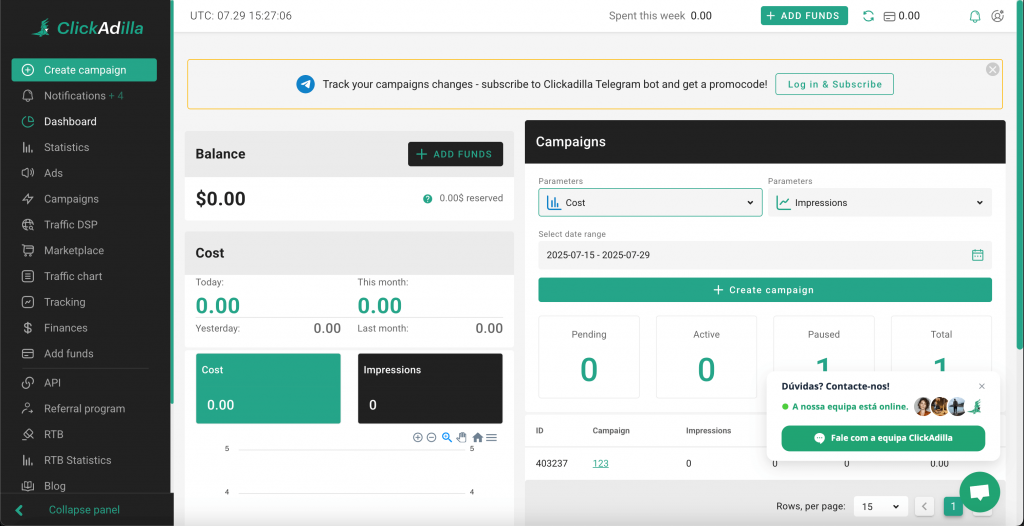
Task: Click the Telegram icon in banner
Action: tap(305, 84)
